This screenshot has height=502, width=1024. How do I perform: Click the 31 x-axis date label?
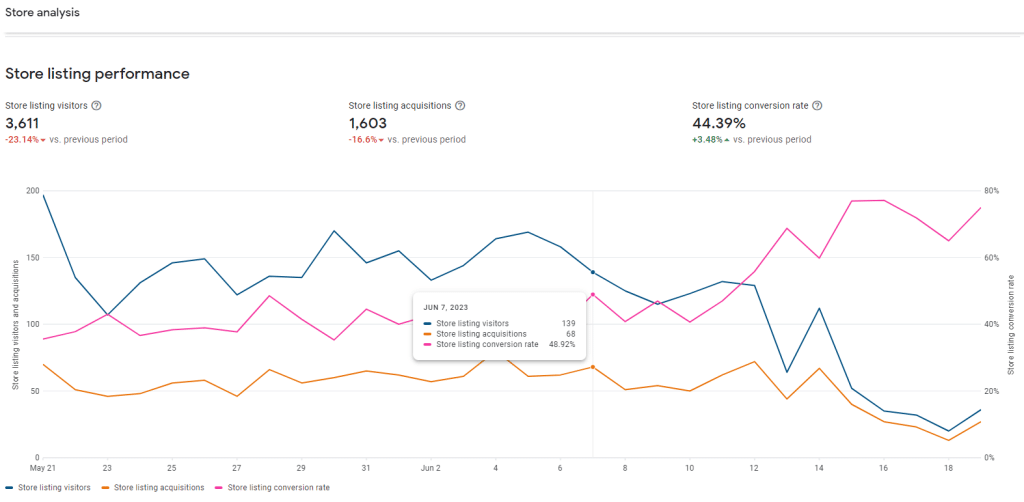point(366,468)
